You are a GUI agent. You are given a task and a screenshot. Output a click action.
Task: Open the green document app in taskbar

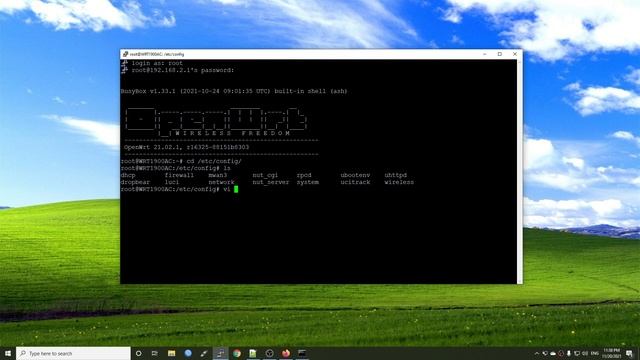coord(253,353)
